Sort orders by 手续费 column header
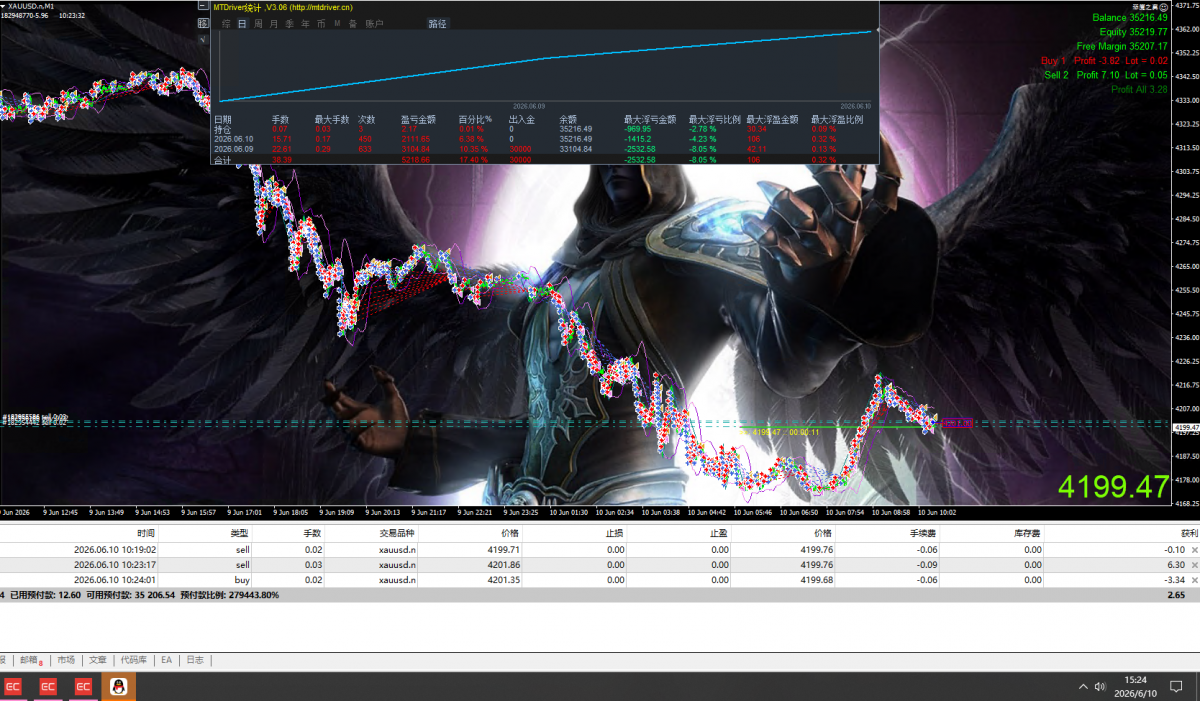1200x701 pixels. (924, 534)
